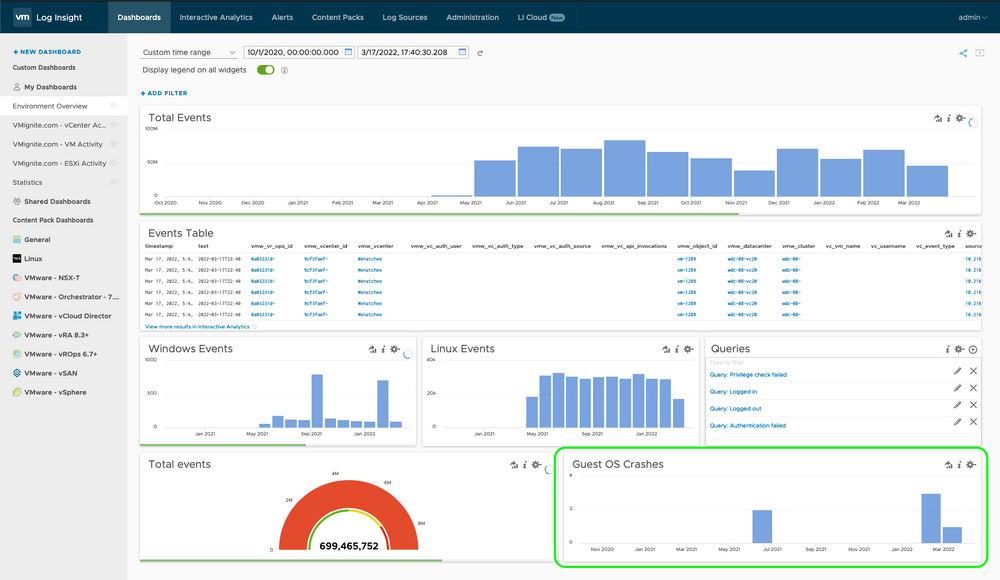Open calendar picker for start date

(x=348, y=52)
